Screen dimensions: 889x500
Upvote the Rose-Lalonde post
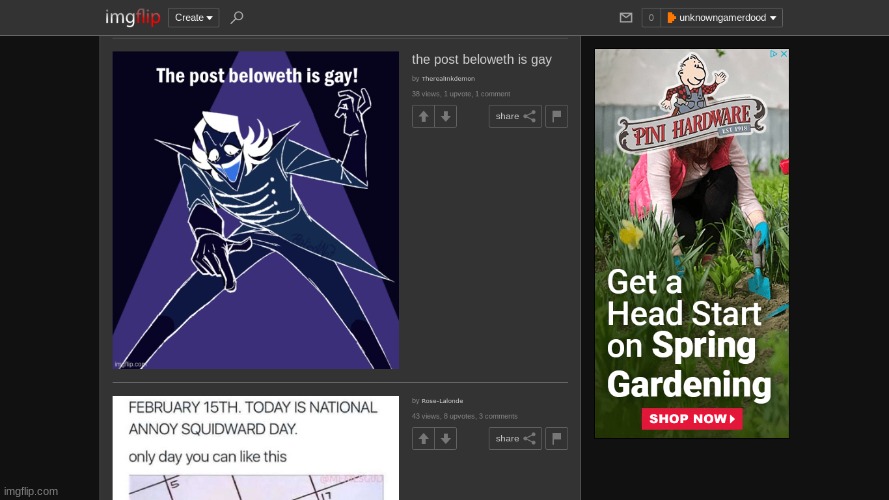coord(424,438)
